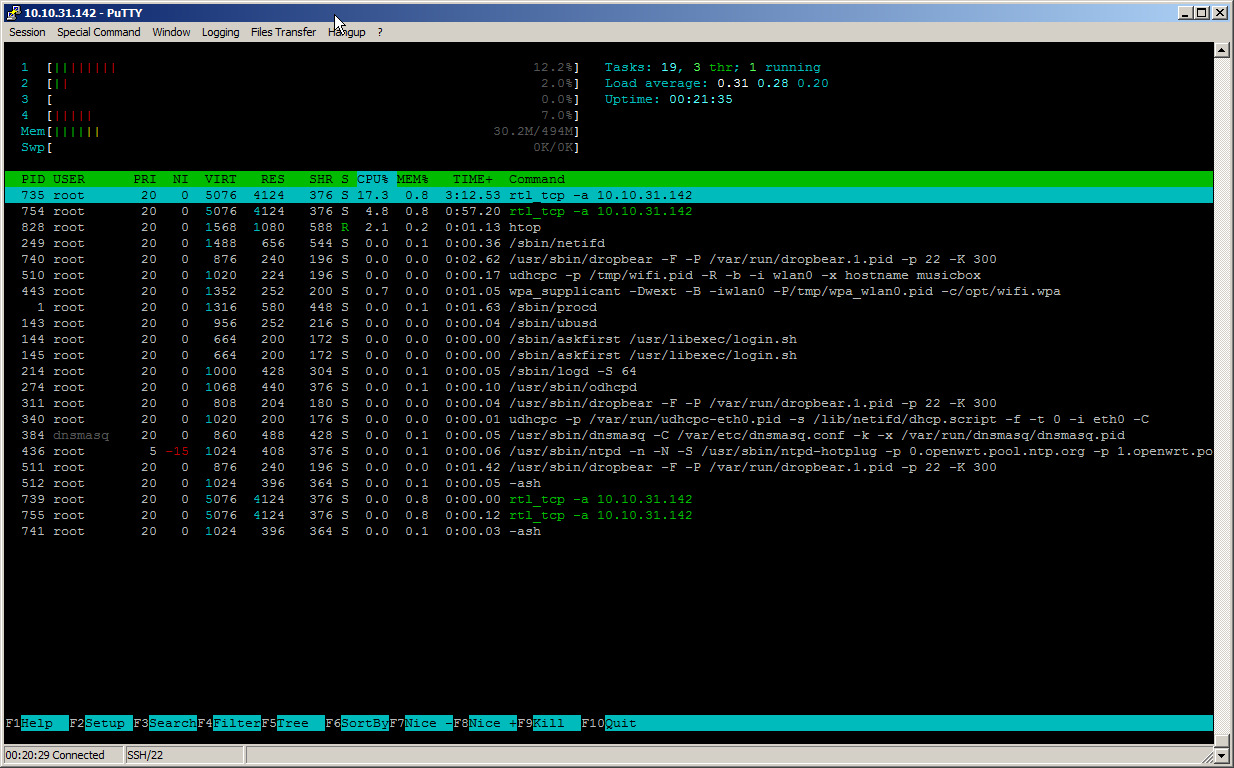Click the F8 Nice + button
The width and height of the screenshot is (1234, 768).
point(485,723)
